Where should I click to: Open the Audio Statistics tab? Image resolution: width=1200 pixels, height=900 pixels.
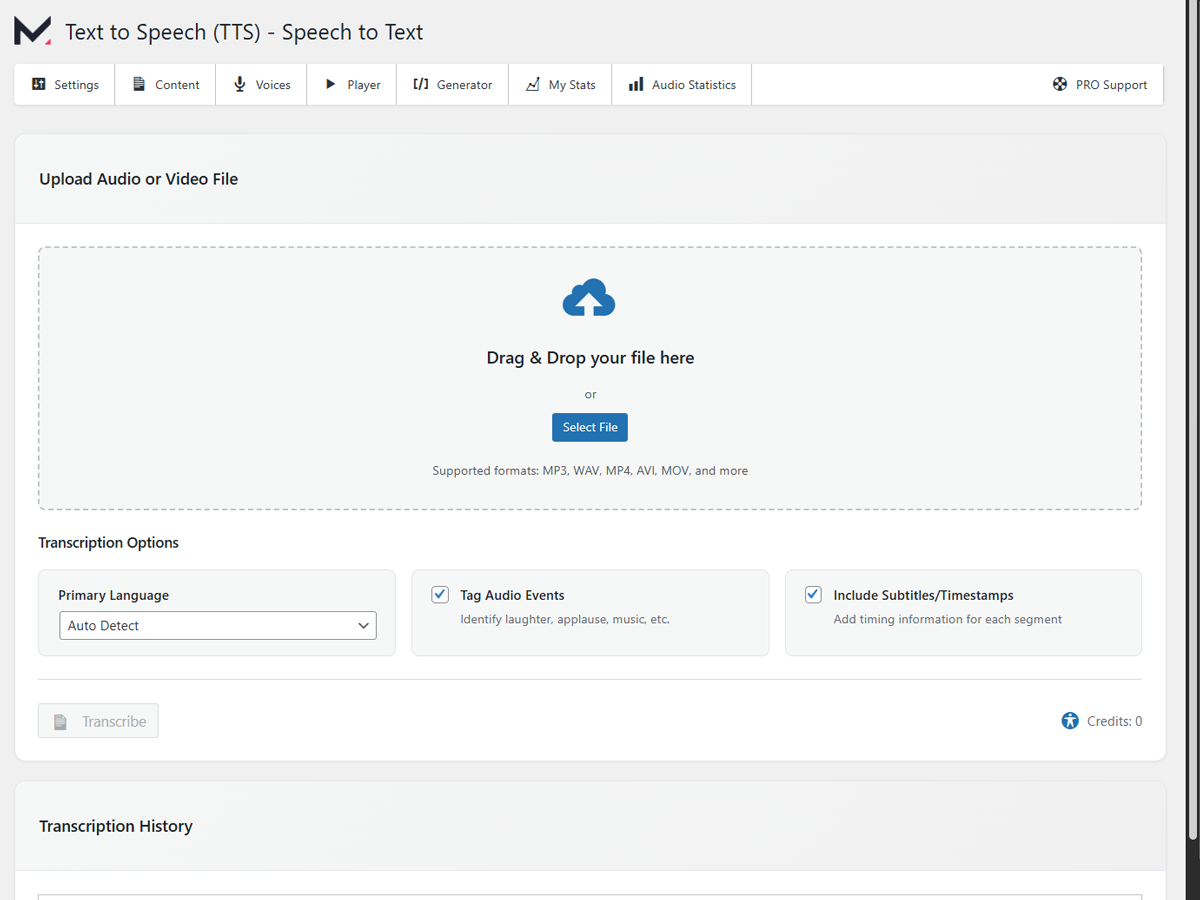click(681, 84)
